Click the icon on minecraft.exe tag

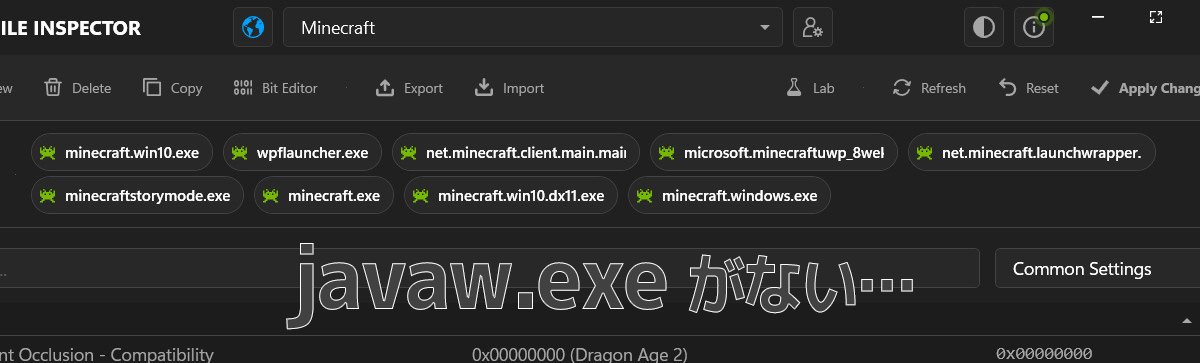pyautogui.click(x=270, y=195)
